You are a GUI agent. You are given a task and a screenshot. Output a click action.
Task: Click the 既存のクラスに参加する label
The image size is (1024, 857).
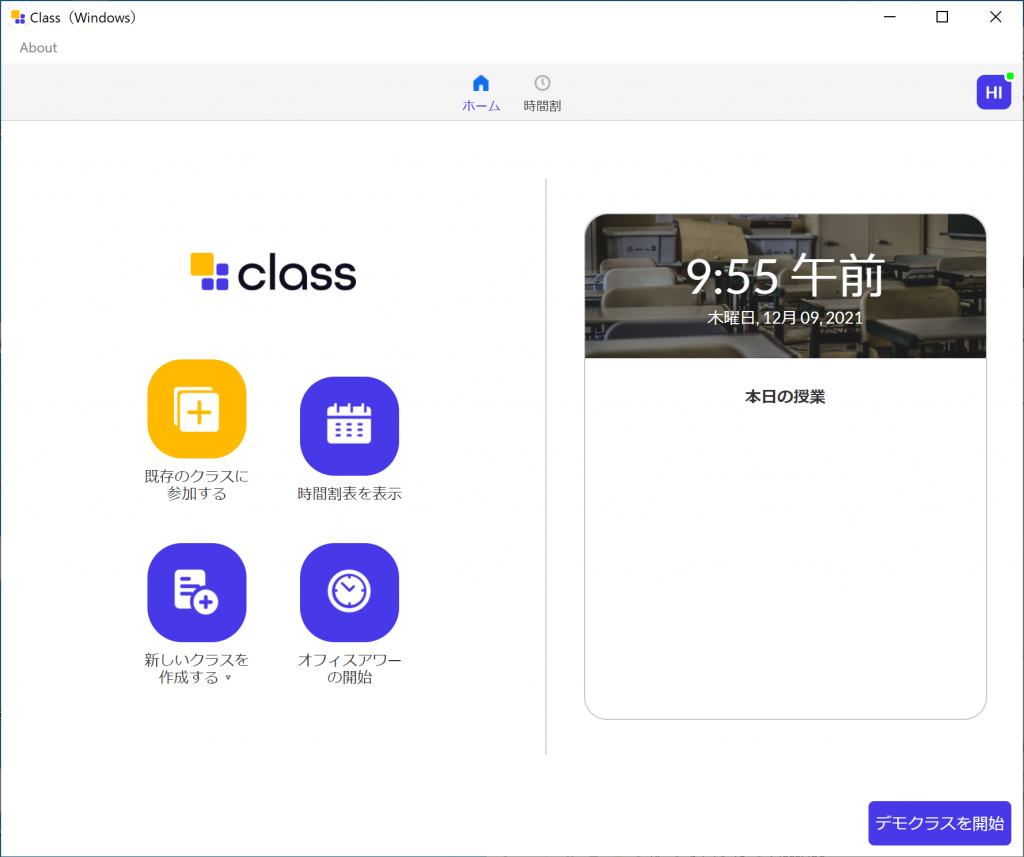[197, 485]
